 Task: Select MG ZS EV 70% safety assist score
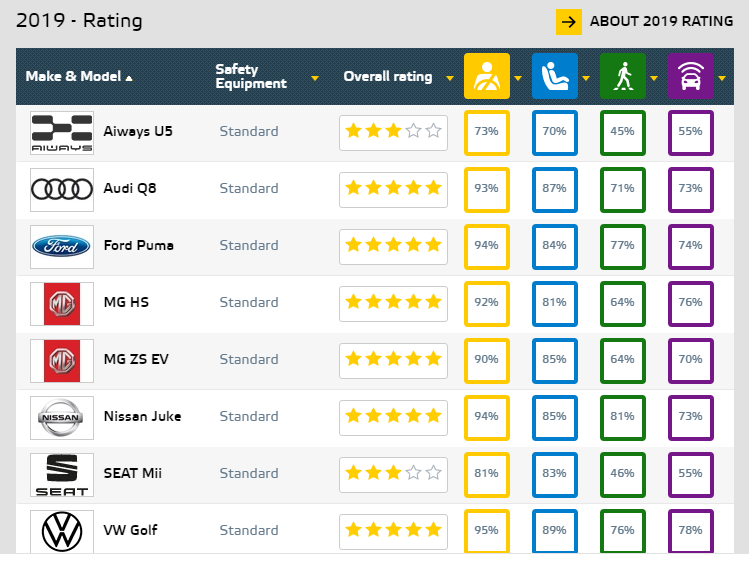[691, 361]
